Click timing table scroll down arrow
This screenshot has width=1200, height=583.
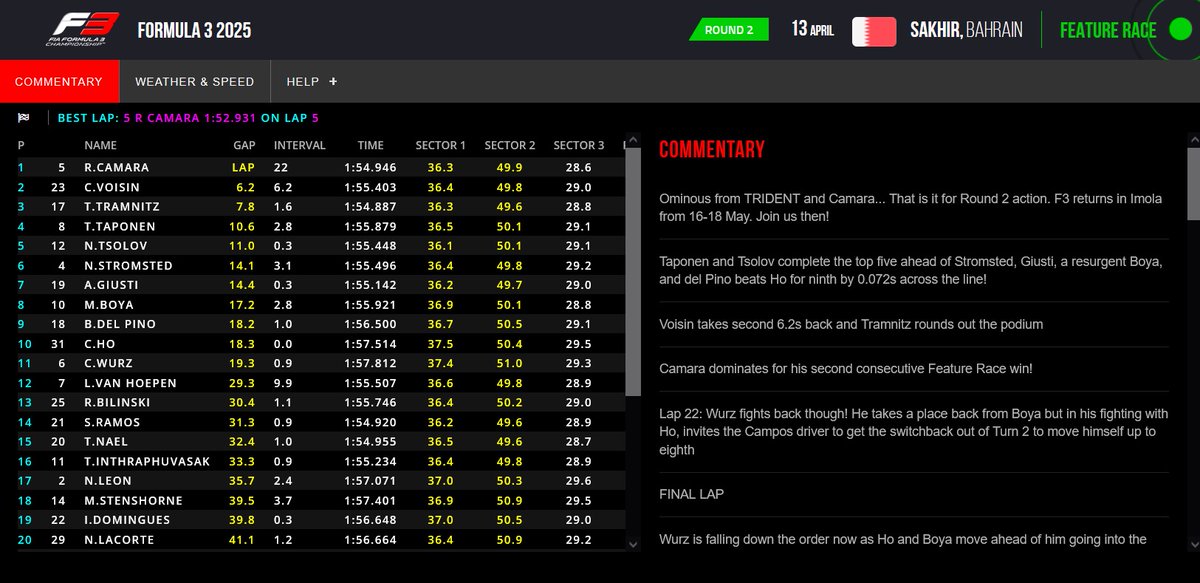coord(632,544)
